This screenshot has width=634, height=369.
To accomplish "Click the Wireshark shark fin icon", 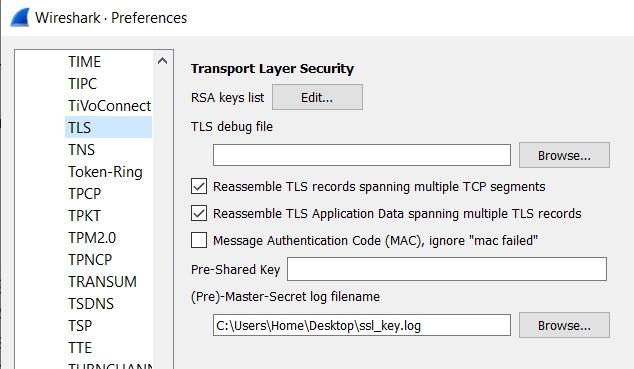I will (20, 17).
